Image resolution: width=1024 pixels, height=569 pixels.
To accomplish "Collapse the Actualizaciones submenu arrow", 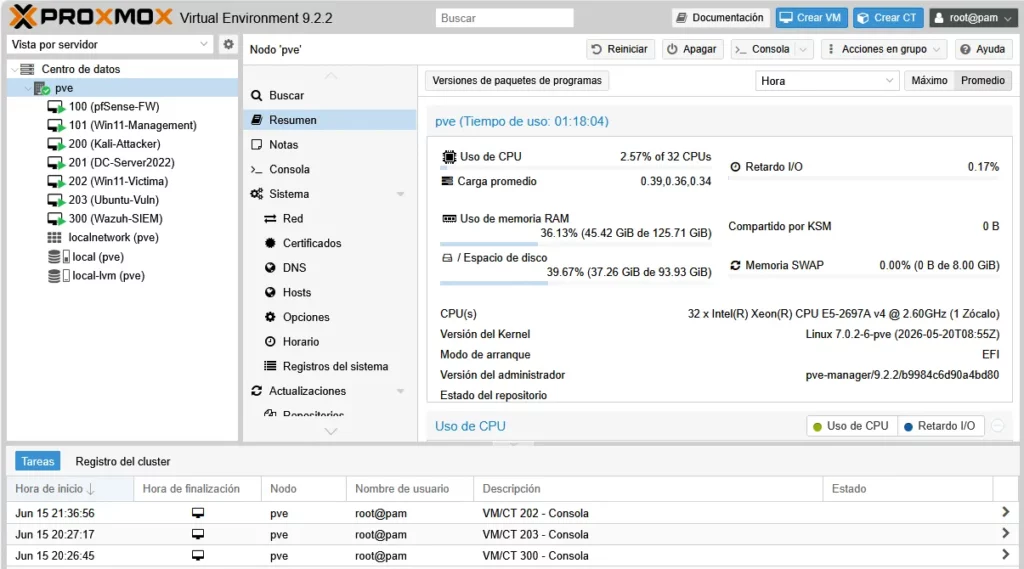I will [x=400, y=391].
